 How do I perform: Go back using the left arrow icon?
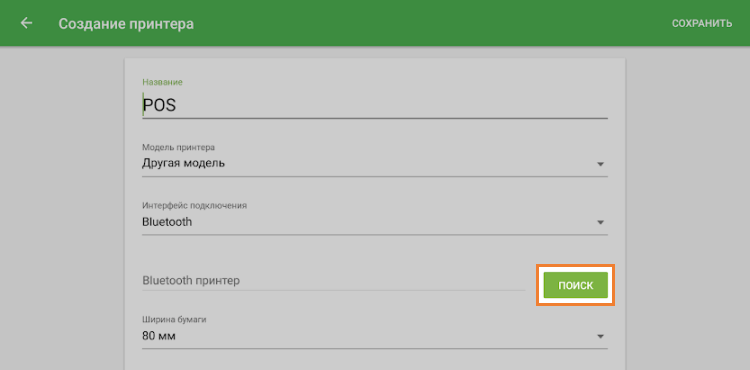tap(26, 23)
